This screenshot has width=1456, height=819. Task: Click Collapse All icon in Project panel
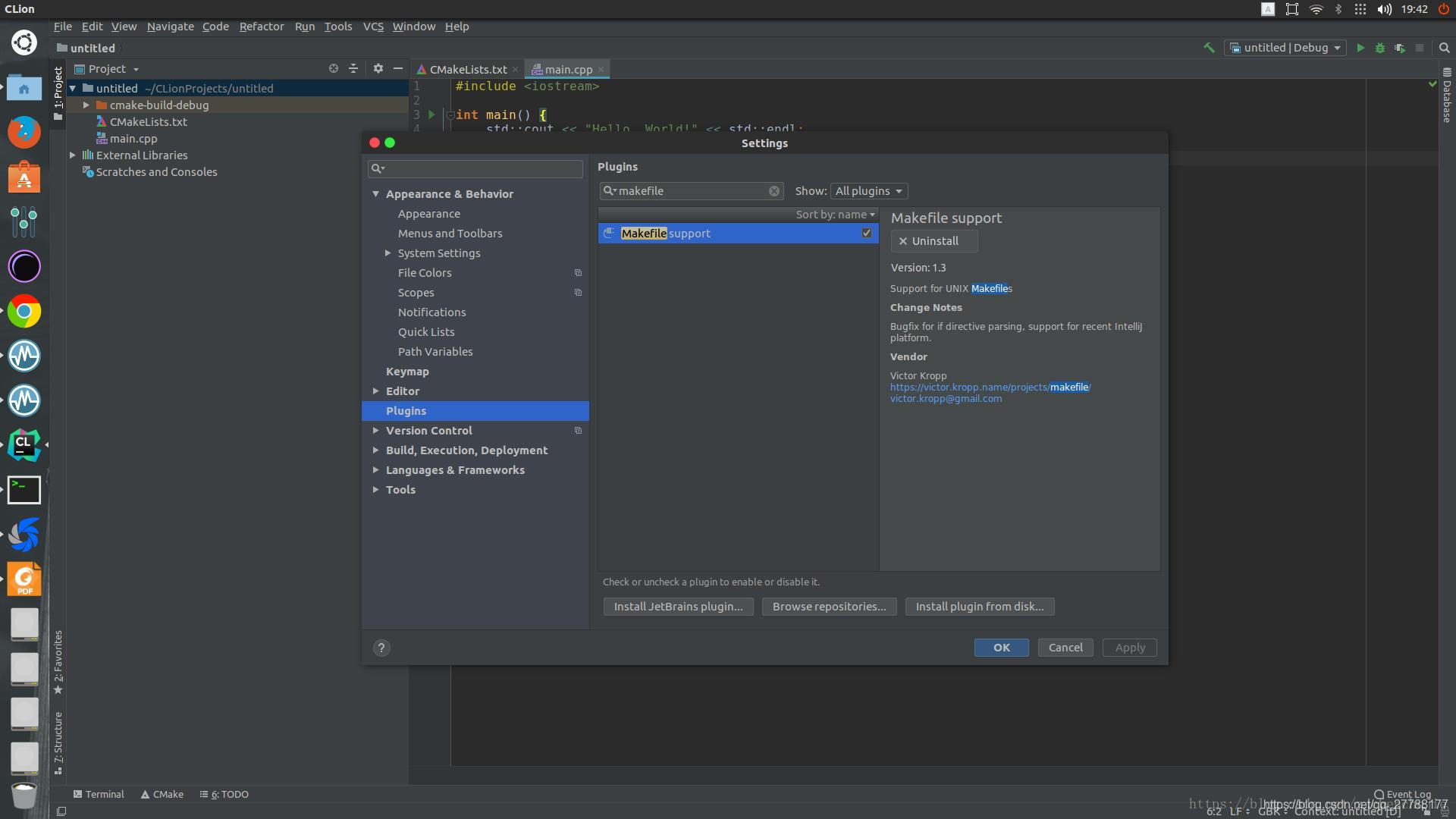(353, 68)
